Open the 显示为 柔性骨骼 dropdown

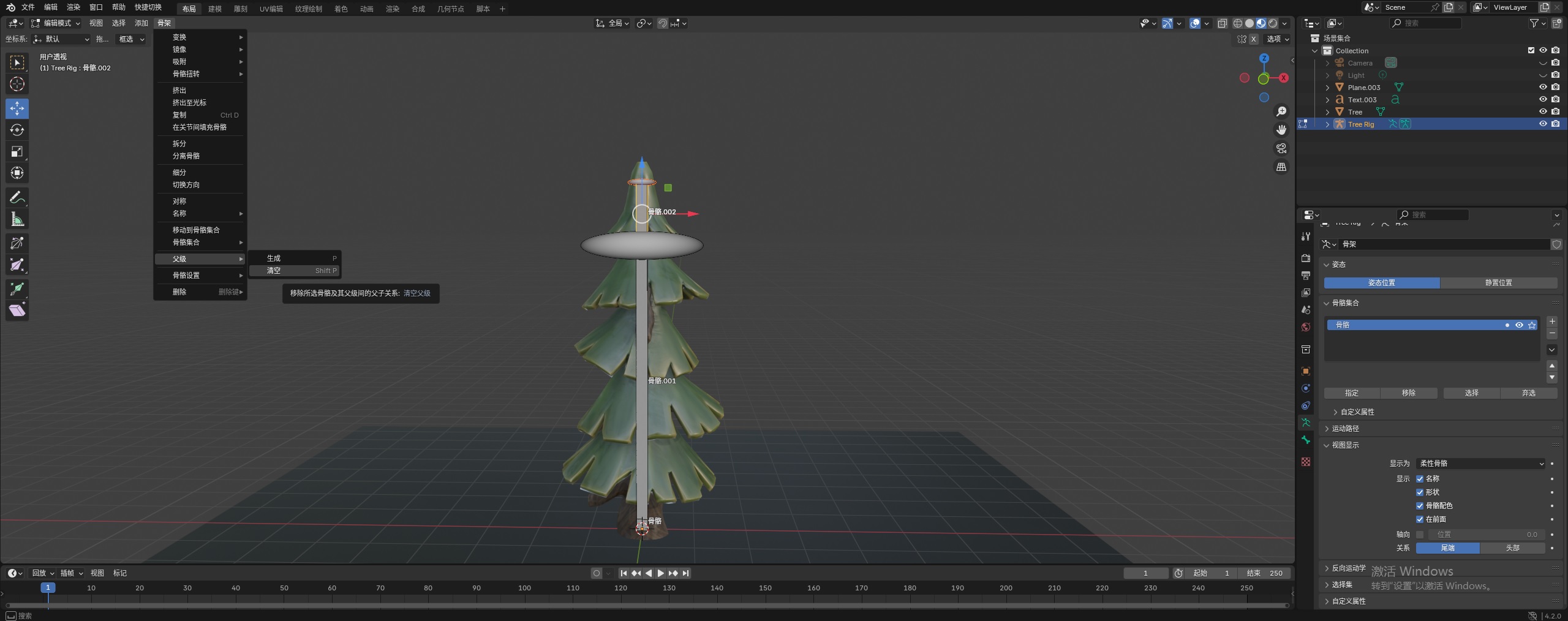(1480, 464)
